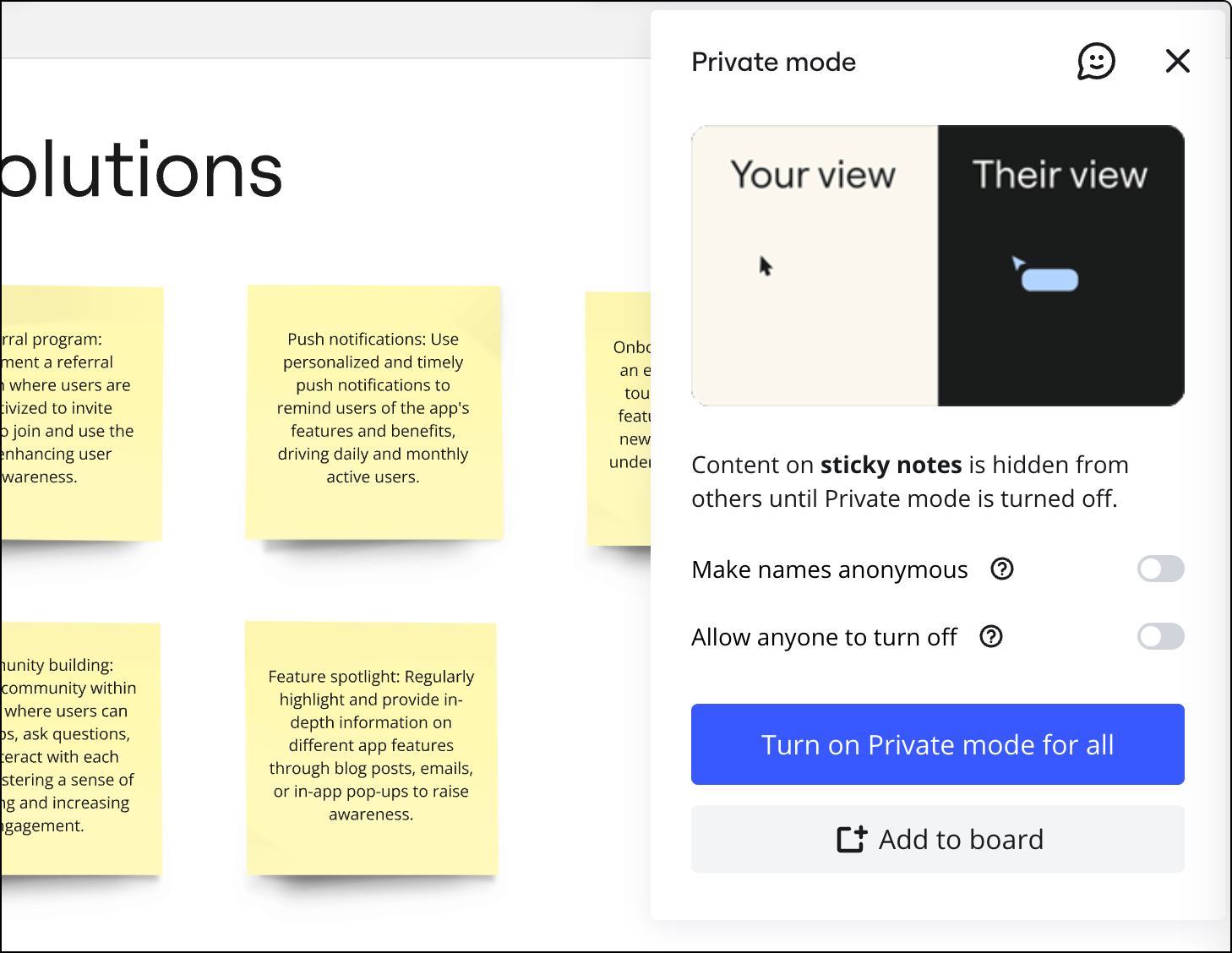Select the community building sticky note

[80, 748]
